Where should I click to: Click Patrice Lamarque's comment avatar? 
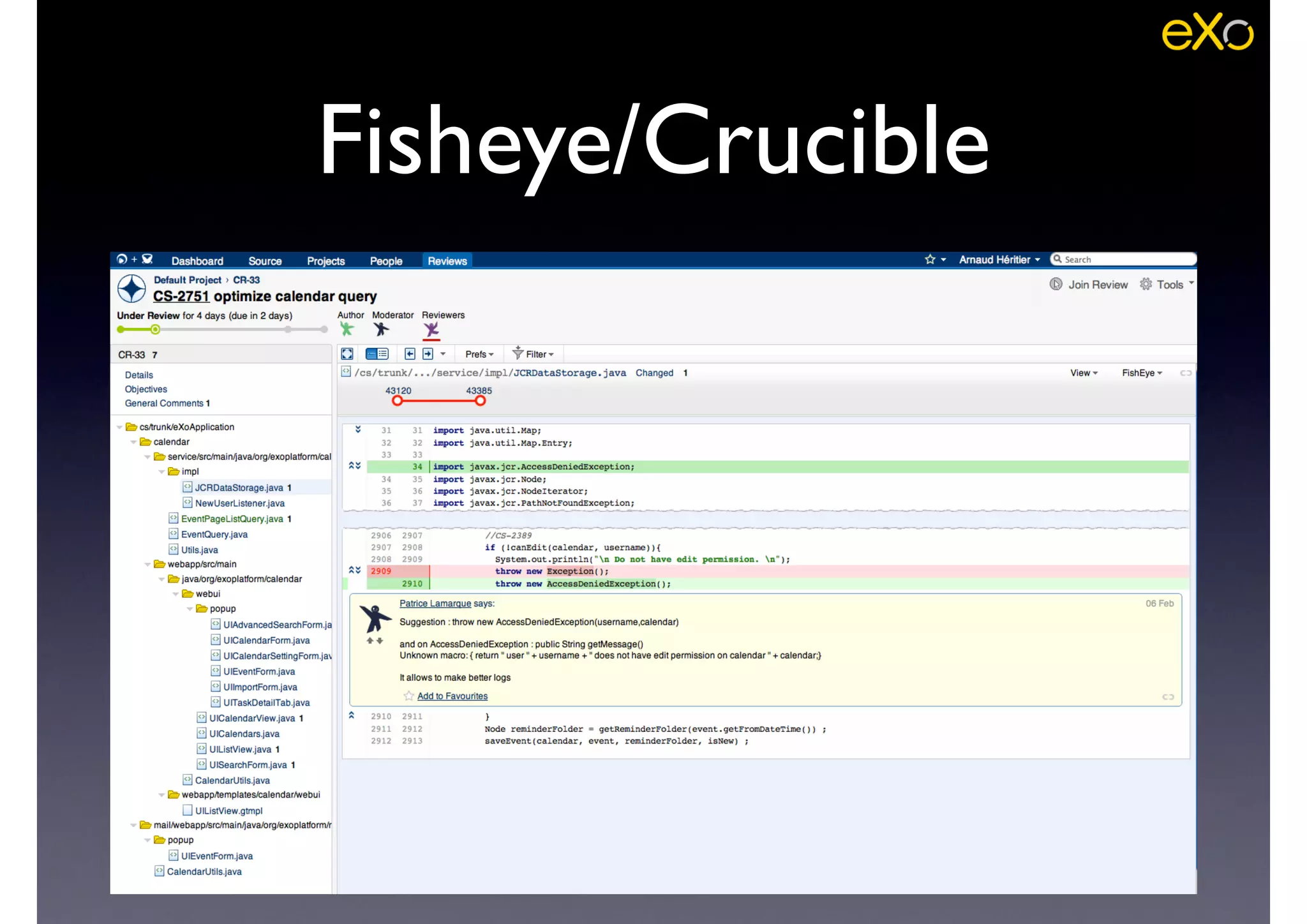[375, 619]
